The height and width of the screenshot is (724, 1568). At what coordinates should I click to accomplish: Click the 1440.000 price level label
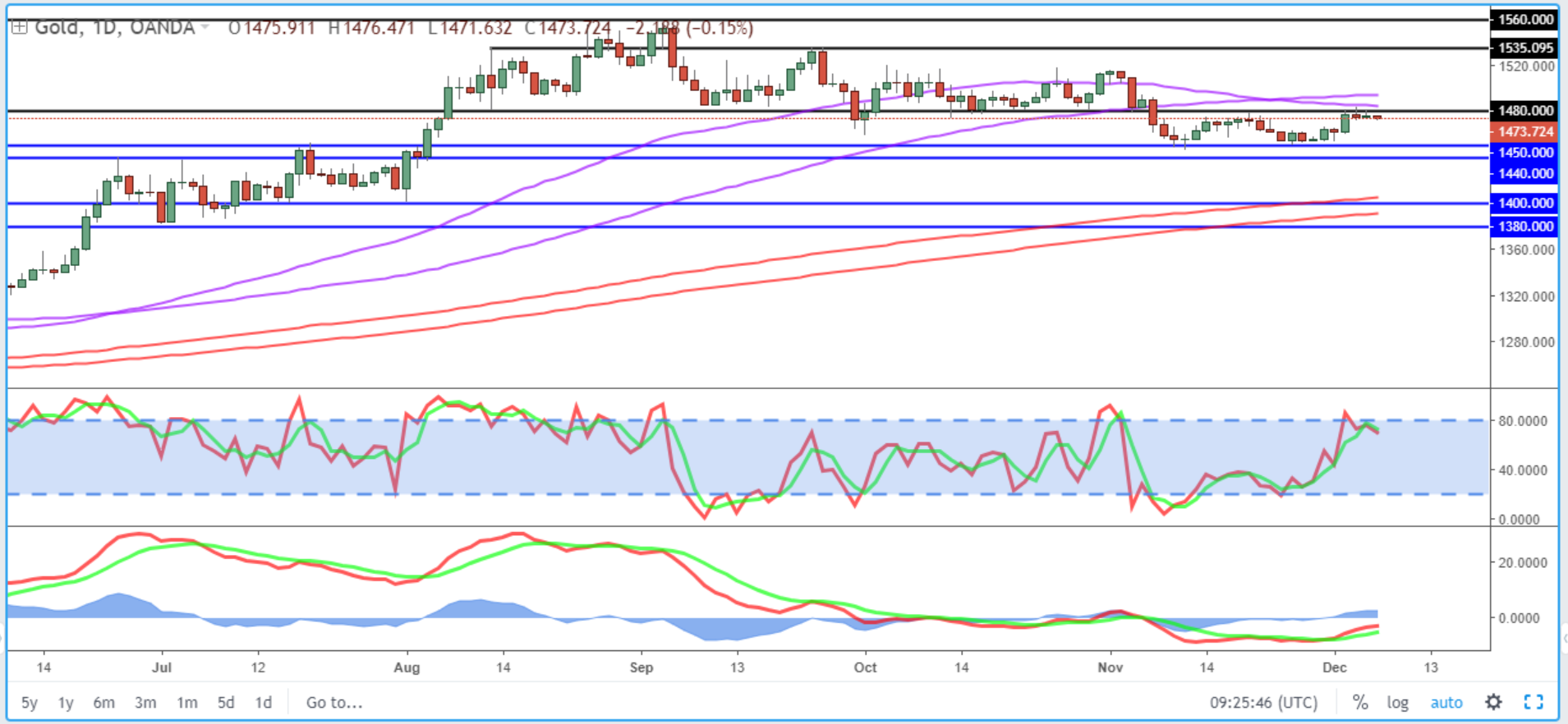coord(1526,173)
